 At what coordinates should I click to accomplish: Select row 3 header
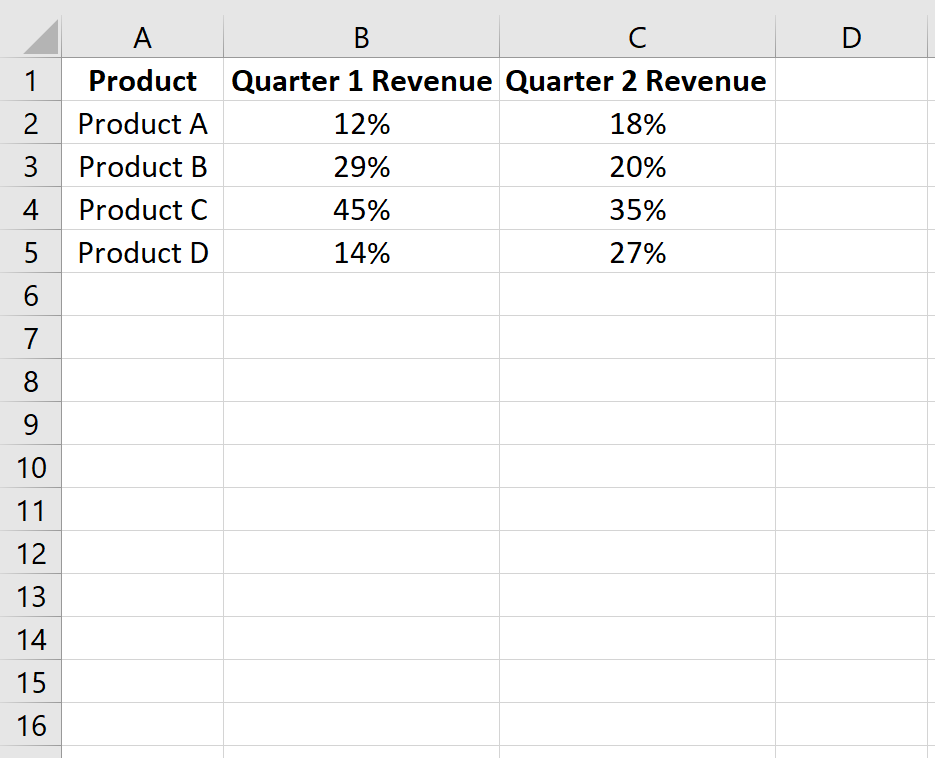coord(30,165)
